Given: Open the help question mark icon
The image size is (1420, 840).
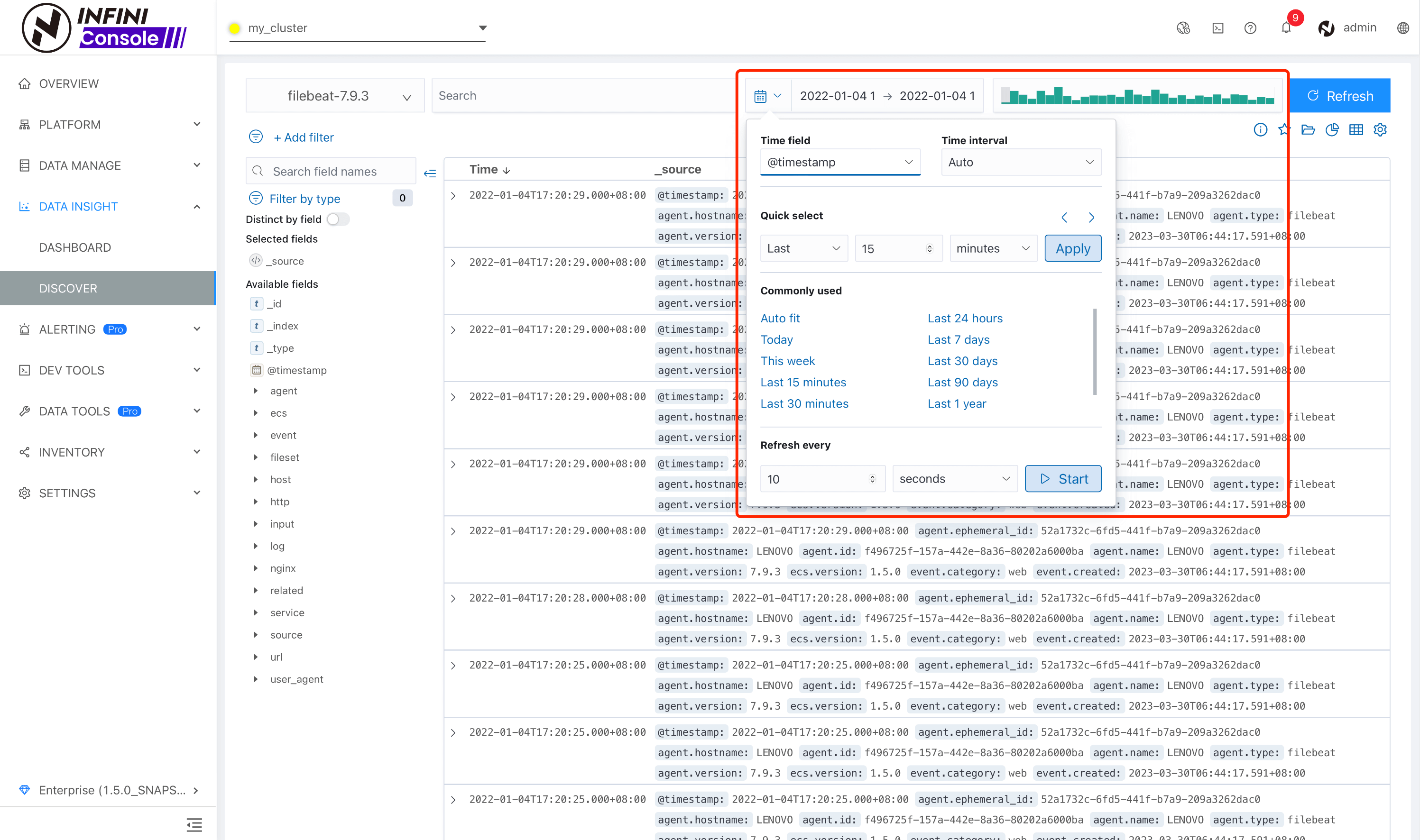Looking at the screenshot, I should (x=1250, y=28).
